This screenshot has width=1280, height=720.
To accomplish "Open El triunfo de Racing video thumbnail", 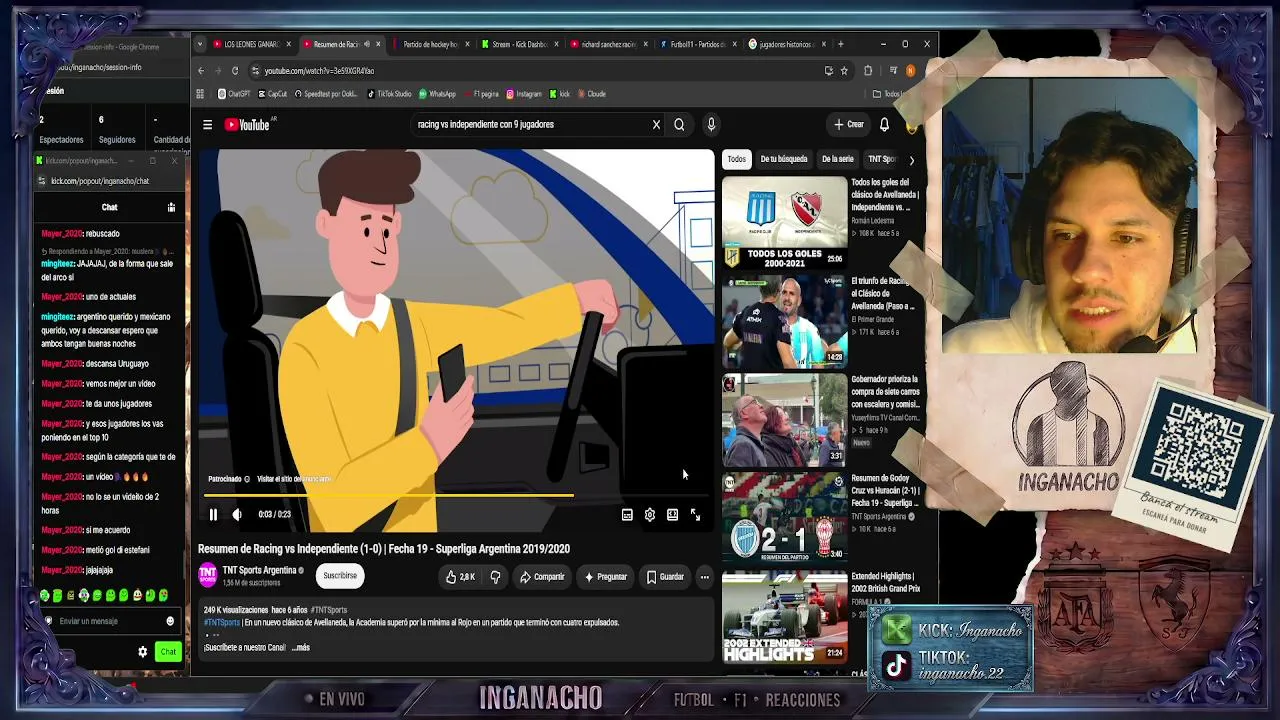I will coord(784,321).
